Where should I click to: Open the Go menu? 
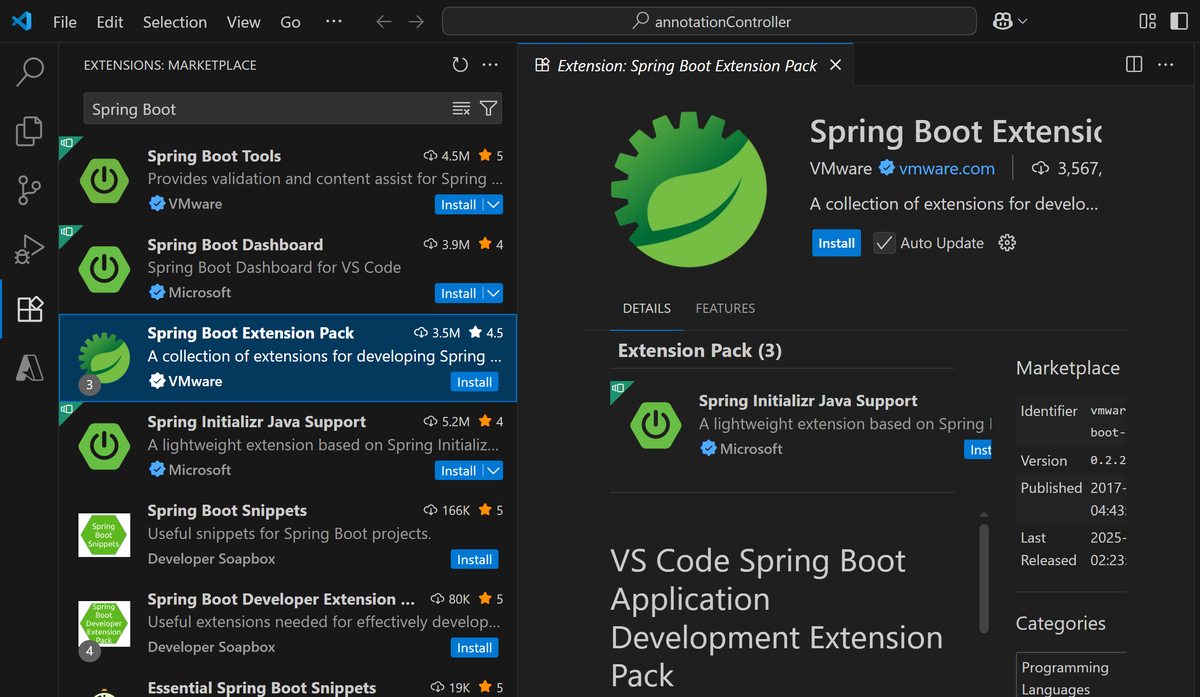tap(291, 21)
